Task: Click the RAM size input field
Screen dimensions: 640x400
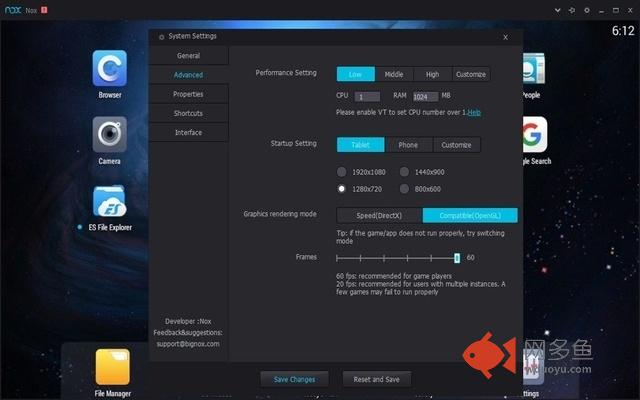Action: (x=425, y=97)
